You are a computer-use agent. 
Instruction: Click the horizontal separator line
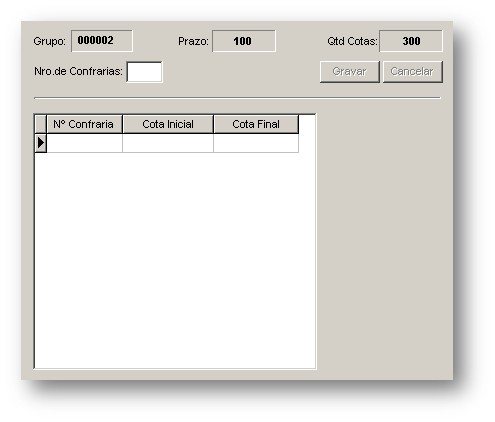tap(237, 98)
